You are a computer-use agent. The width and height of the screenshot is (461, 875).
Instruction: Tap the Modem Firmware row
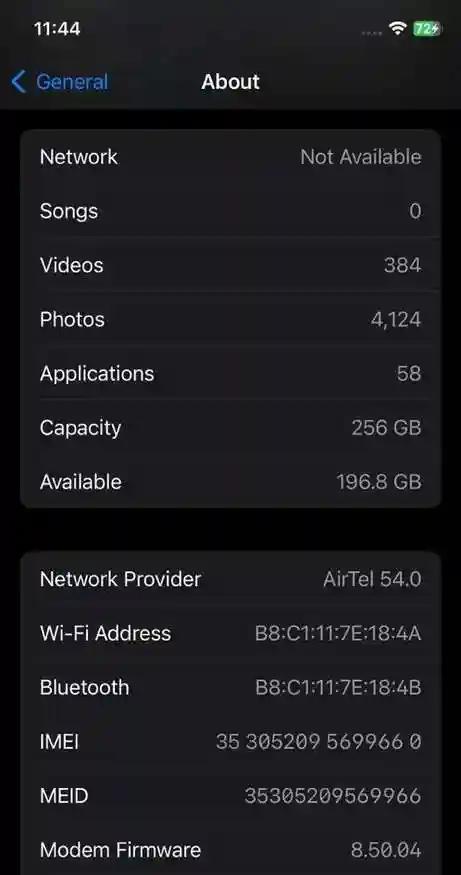pos(230,850)
